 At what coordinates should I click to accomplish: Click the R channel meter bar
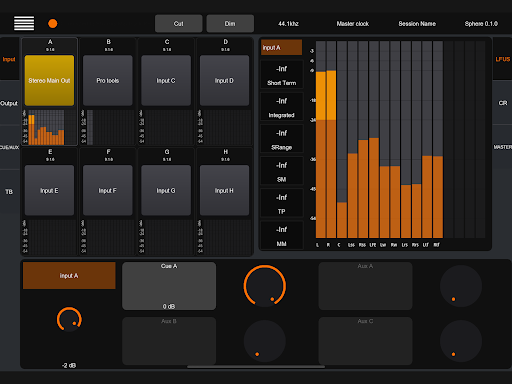pos(331,140)
